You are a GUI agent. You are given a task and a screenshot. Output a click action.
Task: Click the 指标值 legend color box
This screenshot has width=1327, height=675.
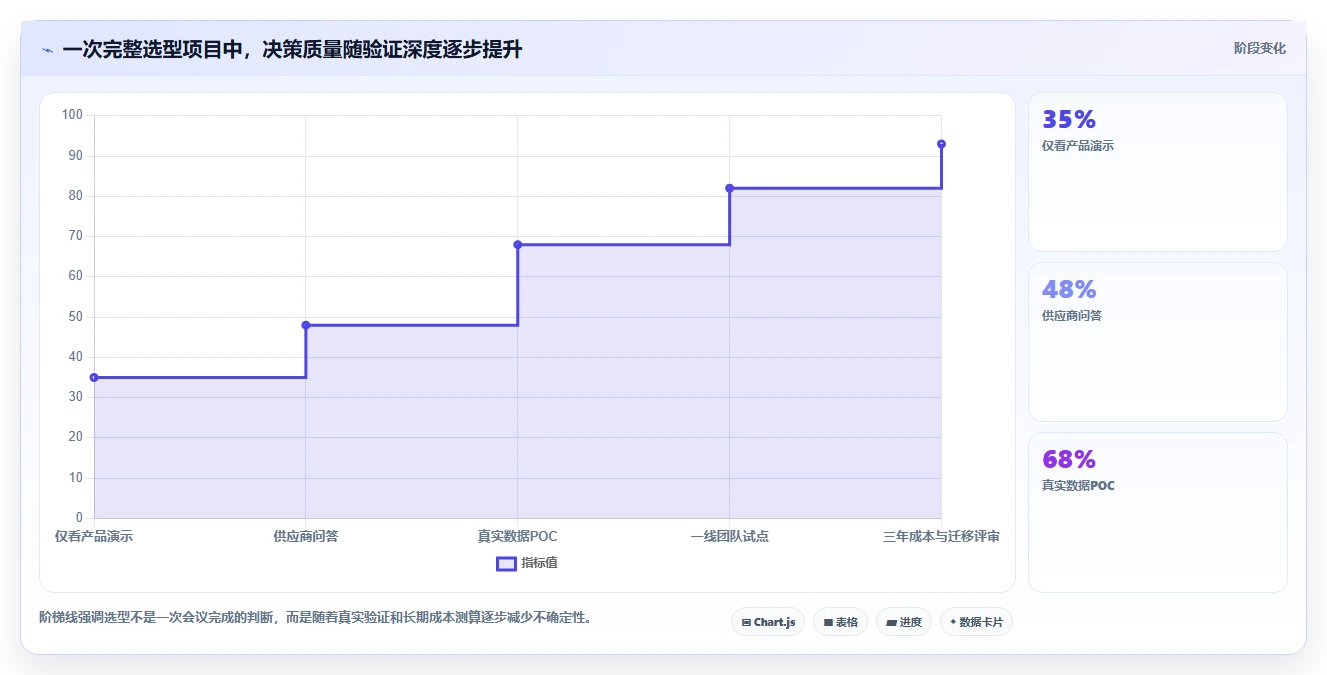pyautogui.click(x=506, y=563)
